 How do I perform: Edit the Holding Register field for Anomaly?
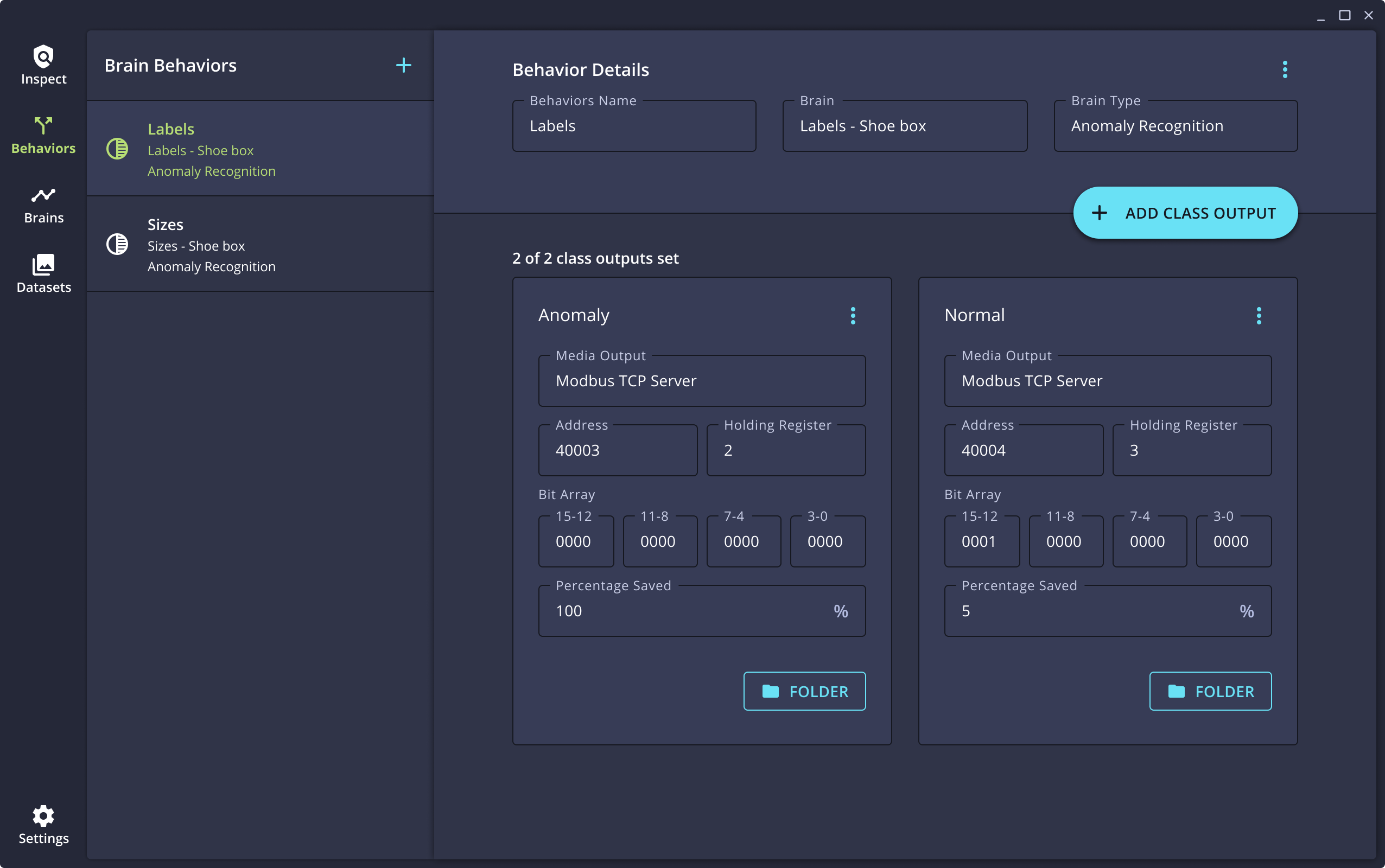(785, 450)
